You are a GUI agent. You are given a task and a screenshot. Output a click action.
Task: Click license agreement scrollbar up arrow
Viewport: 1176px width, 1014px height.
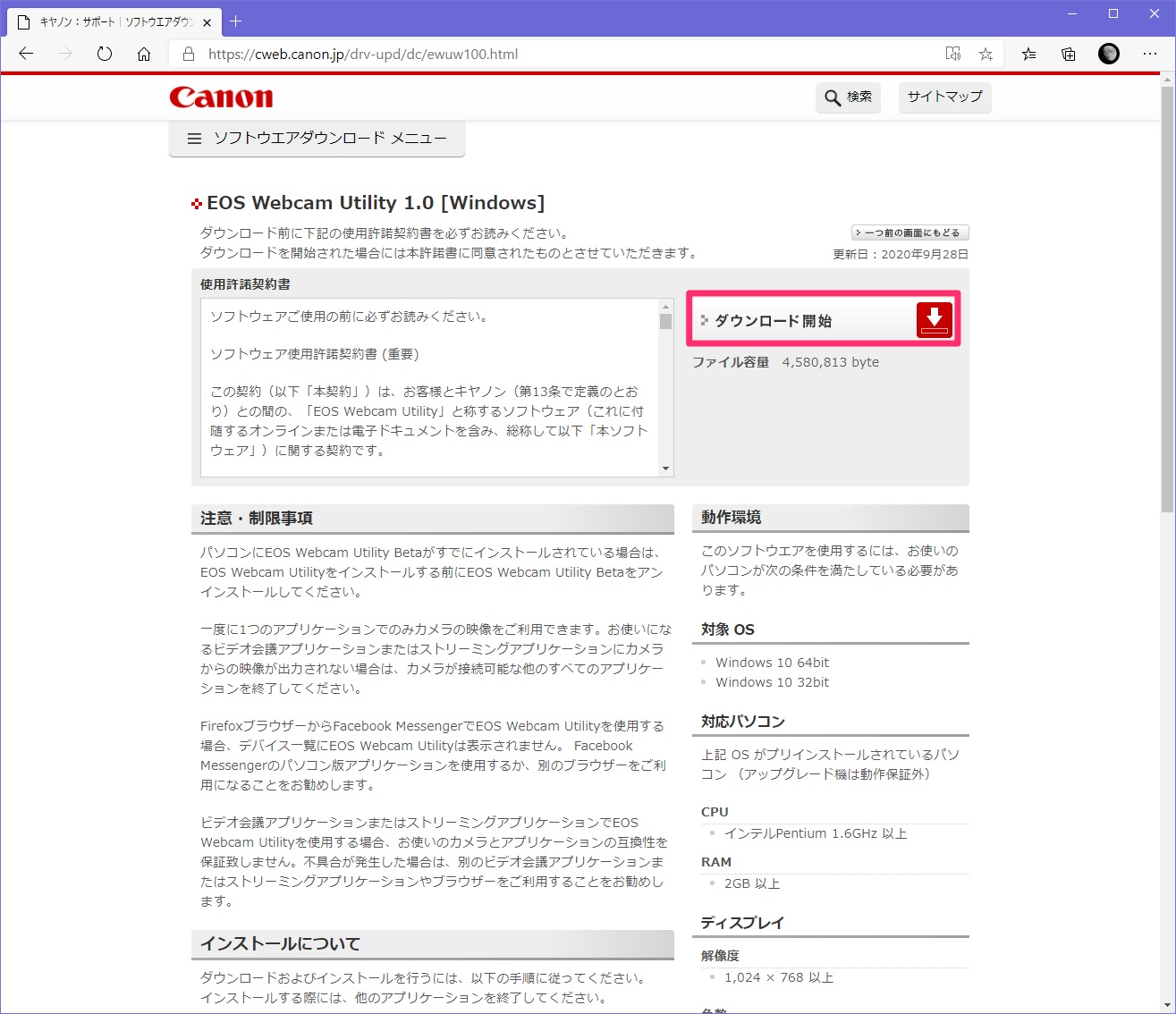(x=665, y=307)
